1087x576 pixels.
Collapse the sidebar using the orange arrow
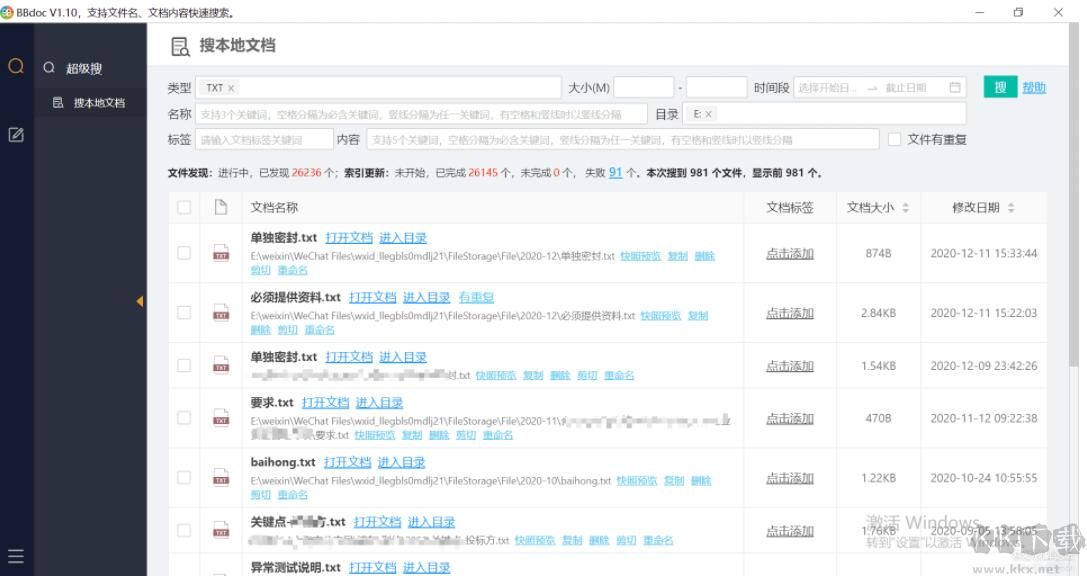tap(140, 301)
